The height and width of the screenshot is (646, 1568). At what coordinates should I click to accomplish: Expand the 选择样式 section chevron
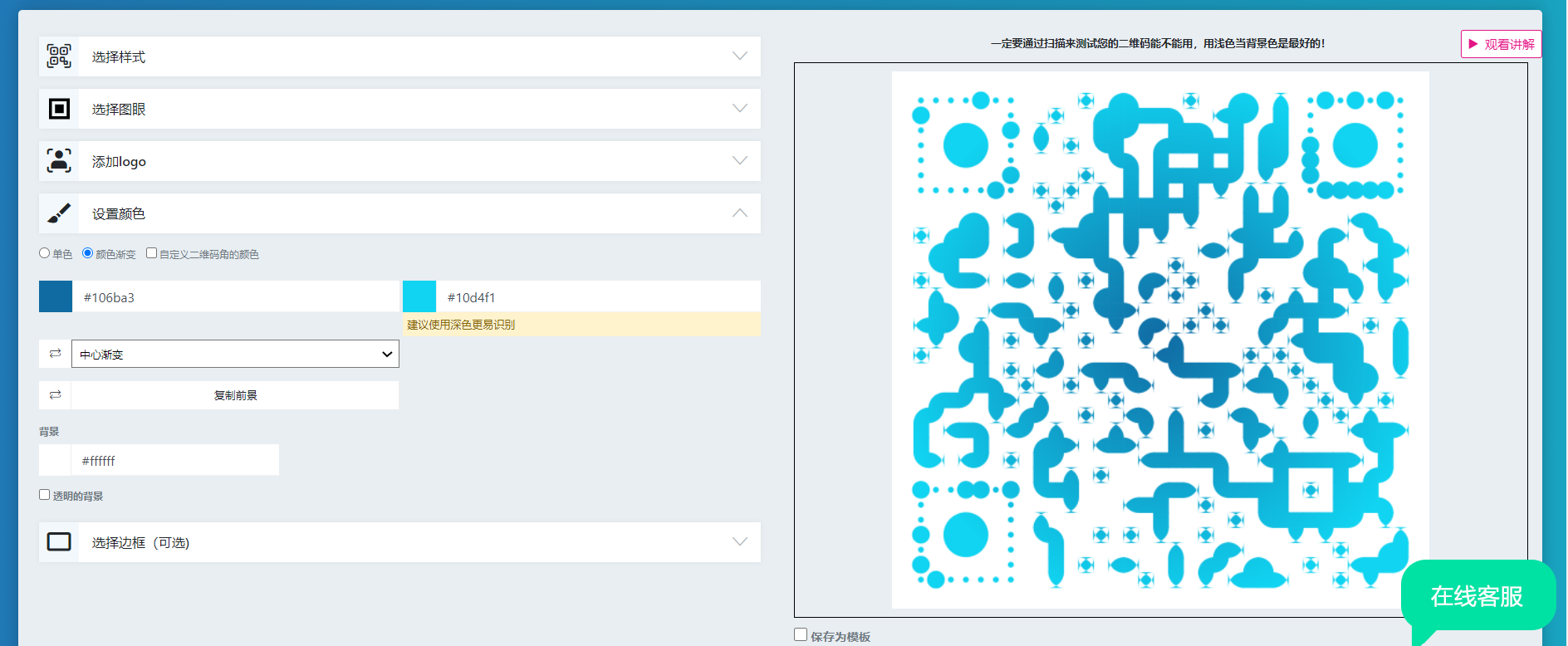tap(740, 56)
